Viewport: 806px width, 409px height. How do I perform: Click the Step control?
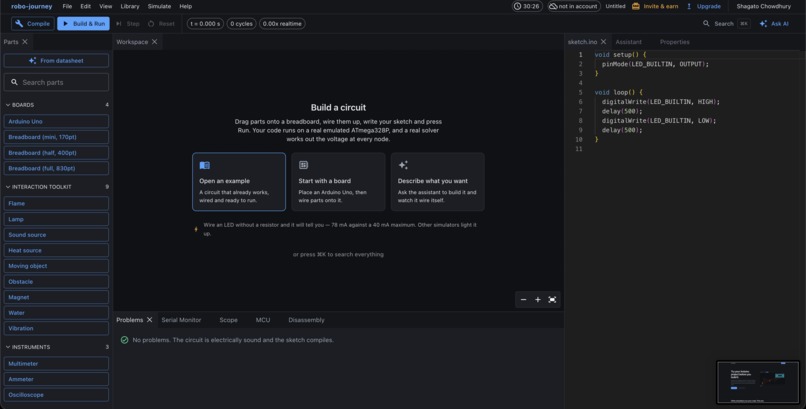[x=127, y=24]
